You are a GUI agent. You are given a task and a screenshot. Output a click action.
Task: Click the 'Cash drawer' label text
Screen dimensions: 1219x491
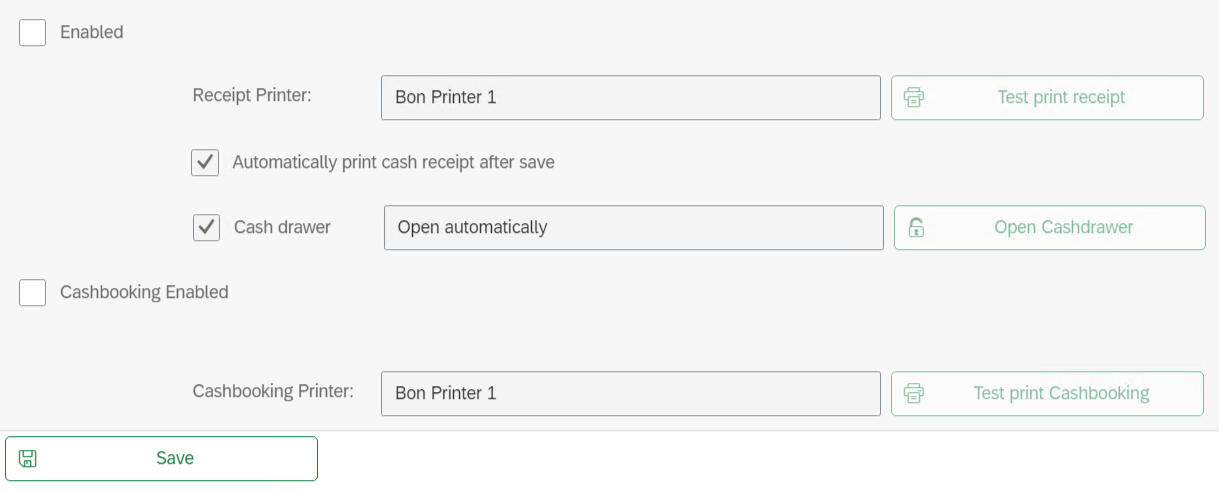pos(282,228)
